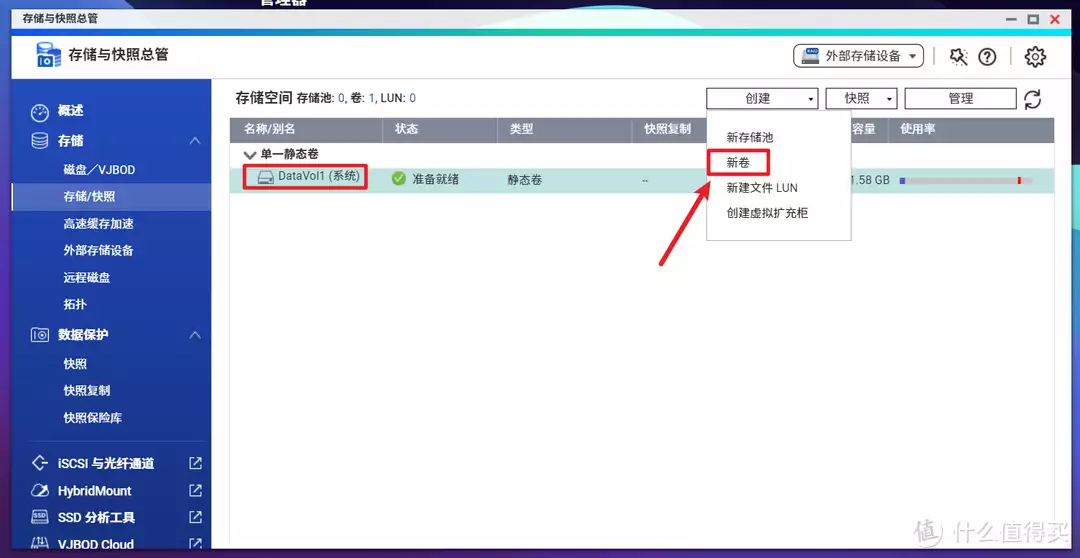This screenshot has width=1080, height=558.
Task: Refresh the storage space list
Action: [1032, 99]
